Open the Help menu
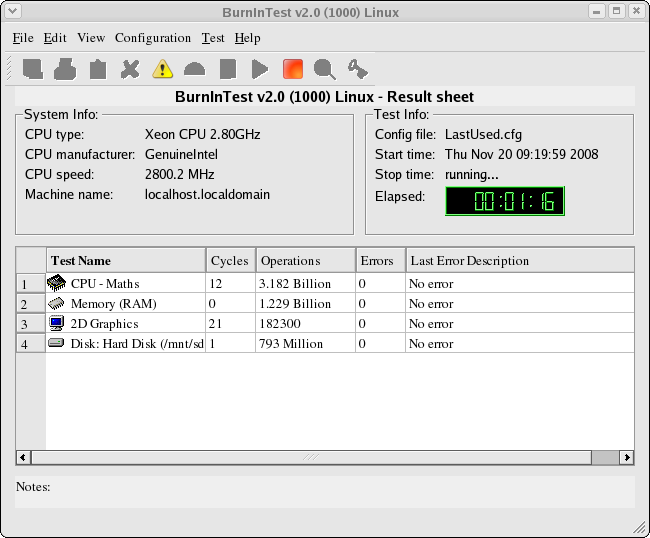This screenshot has height=538, width=650. coord(247,38)
